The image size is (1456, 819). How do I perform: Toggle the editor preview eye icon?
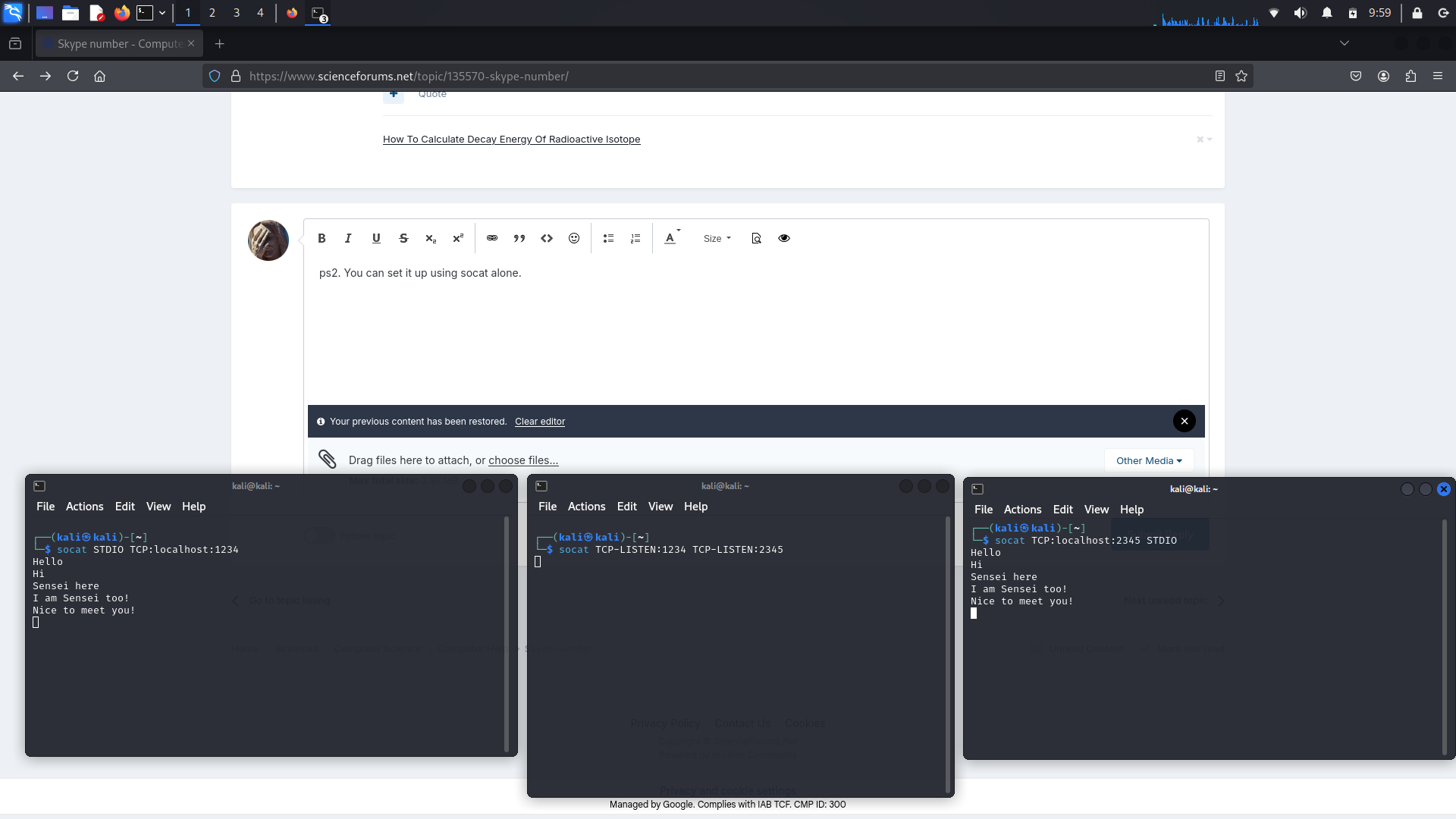784,238
